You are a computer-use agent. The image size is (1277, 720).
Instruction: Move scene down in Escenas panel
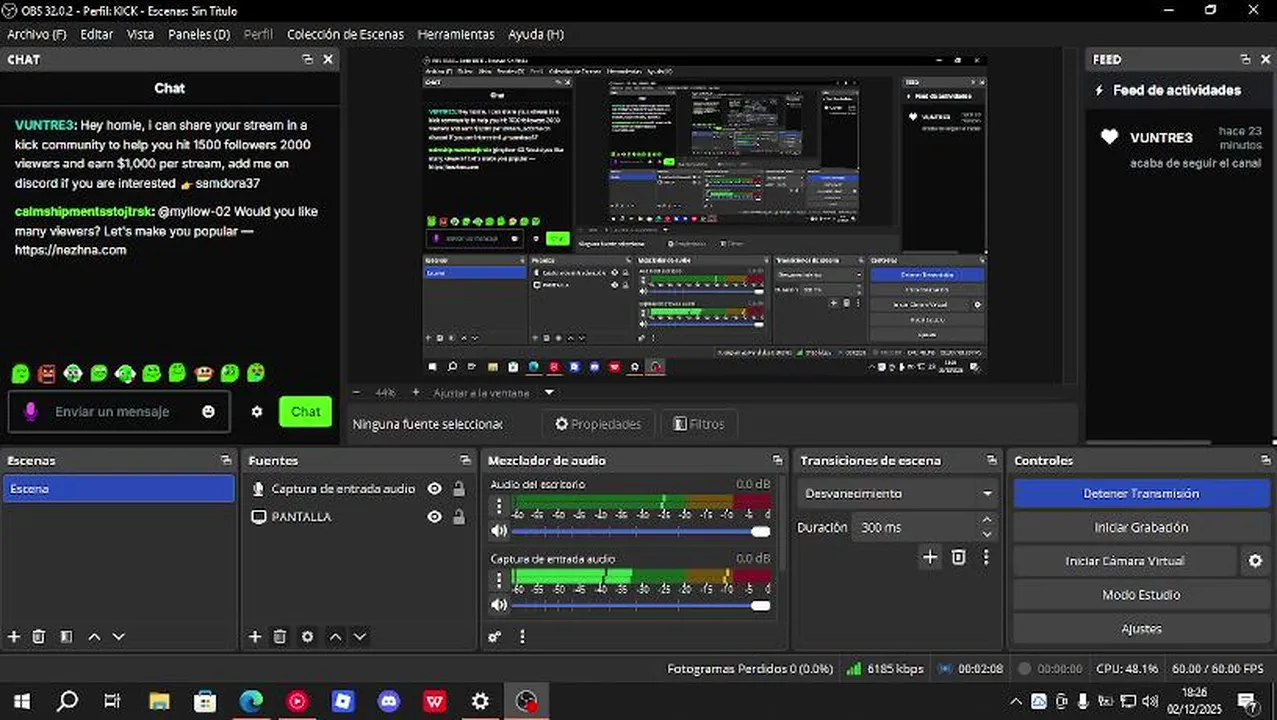pos(118,636)
